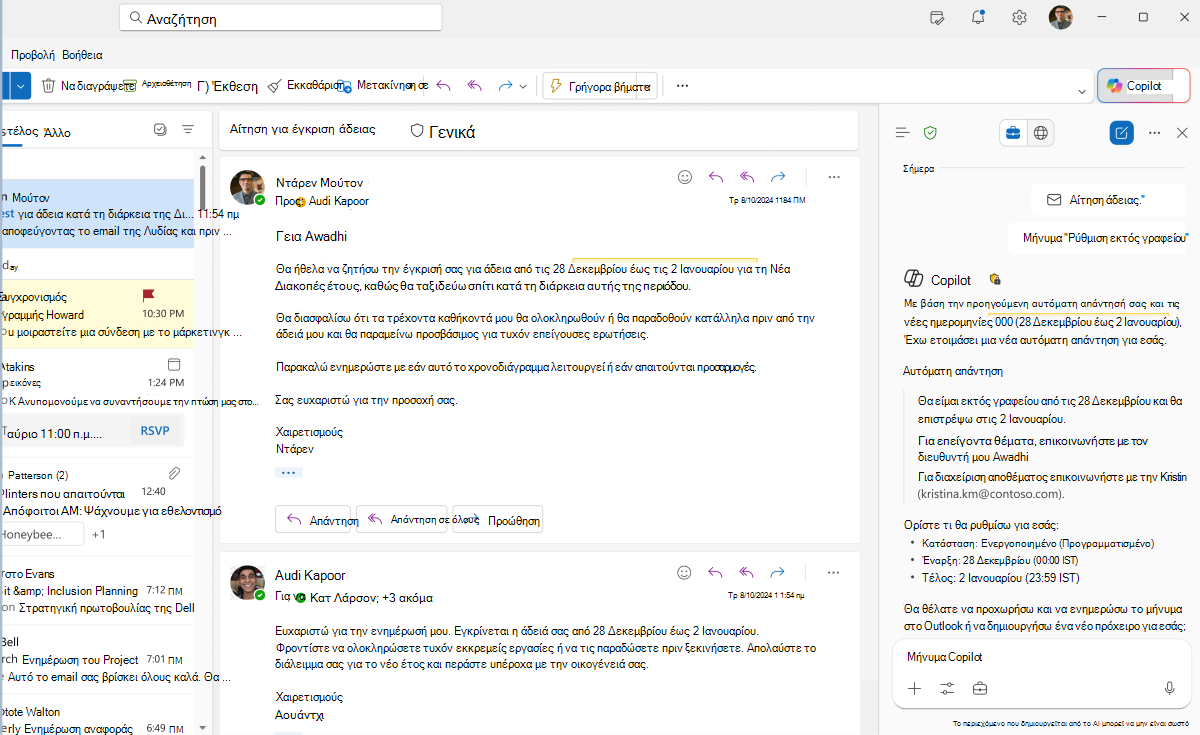The height and width of the screenshot is (735, 1200).
Task: Open the Evans Inclusion Planning email
Action: click(x=97, y=590)
